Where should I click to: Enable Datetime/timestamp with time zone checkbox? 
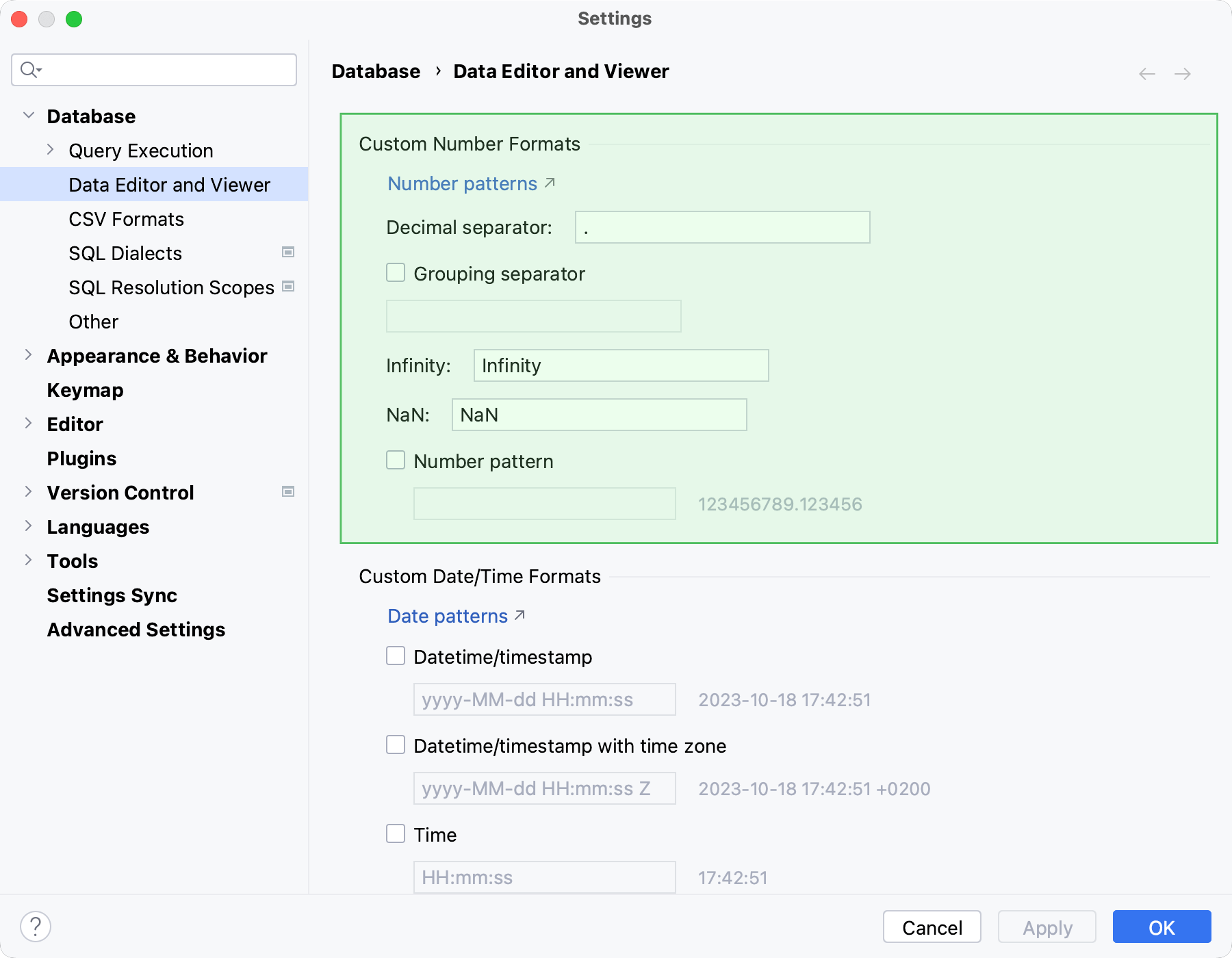point(396,745)
